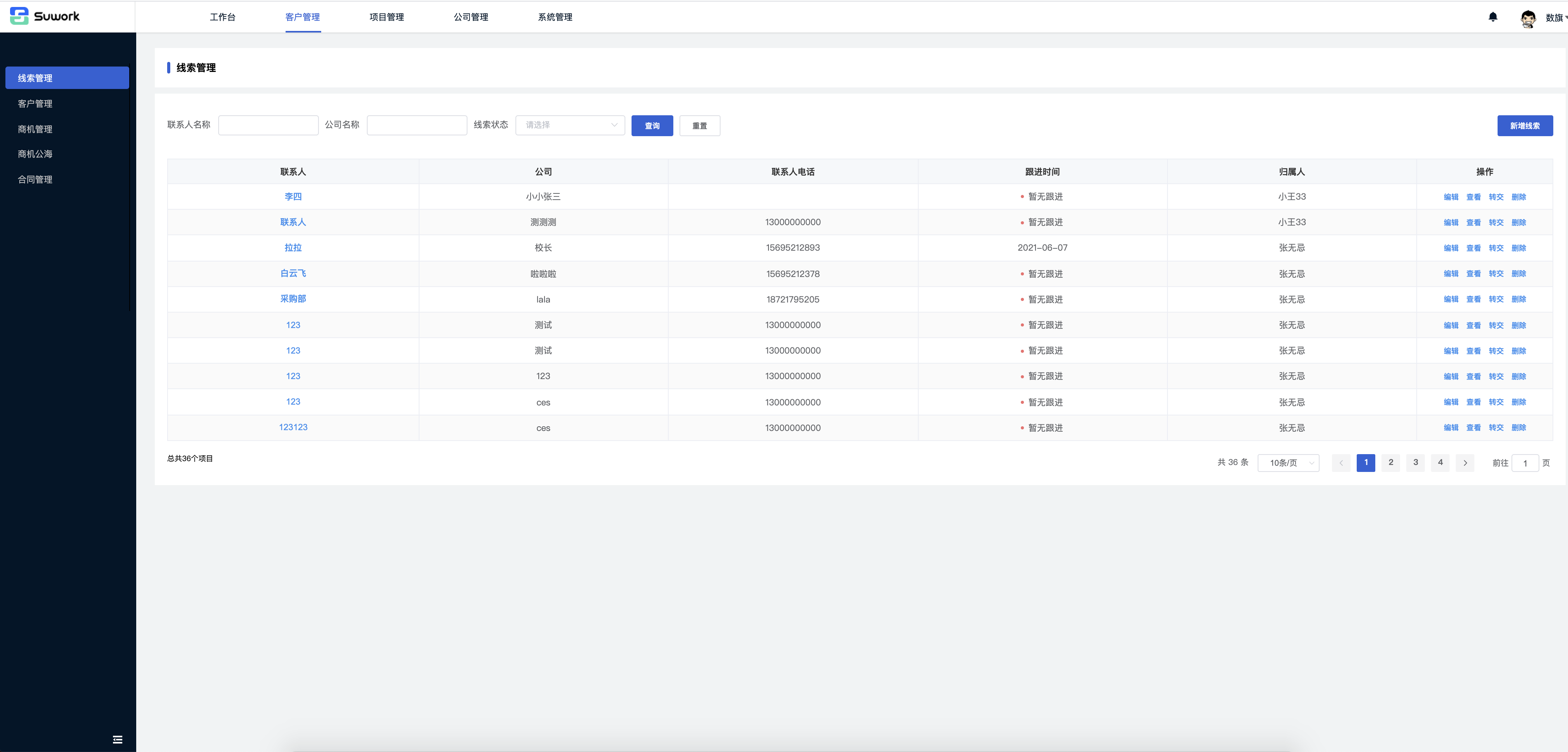Click 编辑 in 李四 row
The width and height of the screenshot is (1568, 752).
pos(1450,197)
